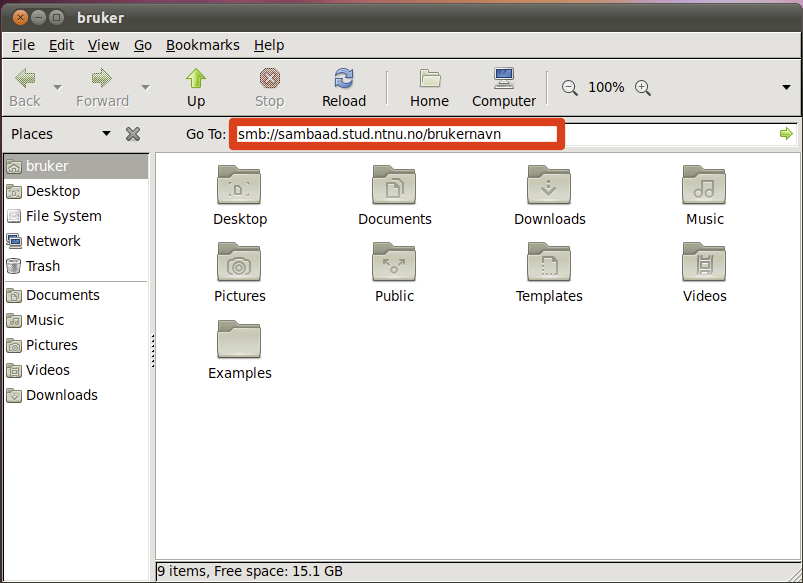The width and height of the screenshot is (803, 583).
Task: Select Music bookmark in sidebar
Action: (76, 320)
